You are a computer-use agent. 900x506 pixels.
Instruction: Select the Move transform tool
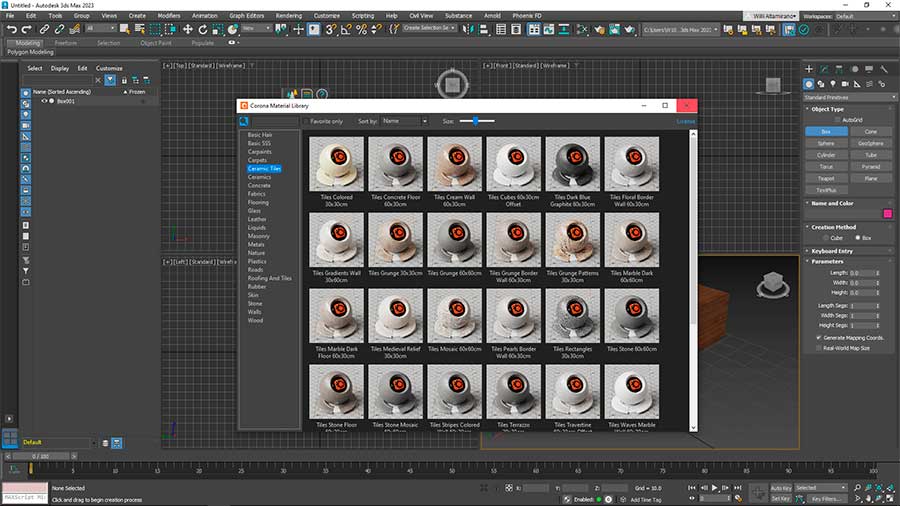coord(187,29)
